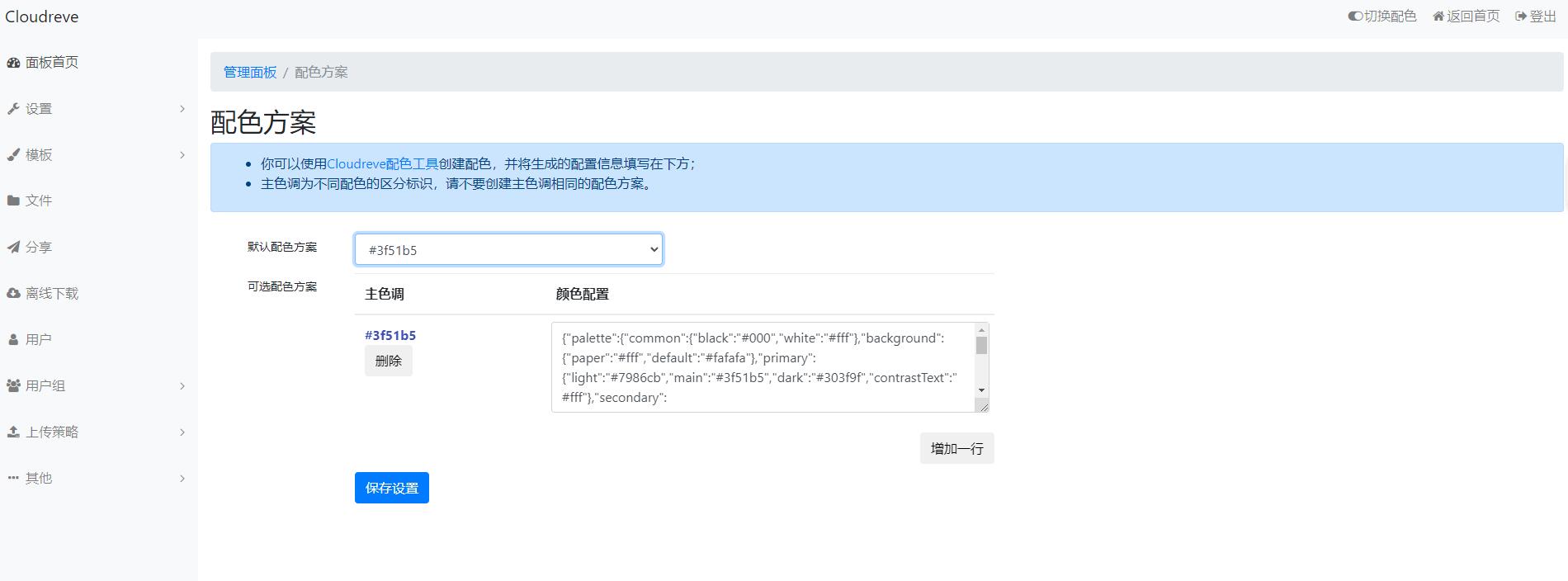Expand the 设置 sidebar chevron

tap(182, 109)
